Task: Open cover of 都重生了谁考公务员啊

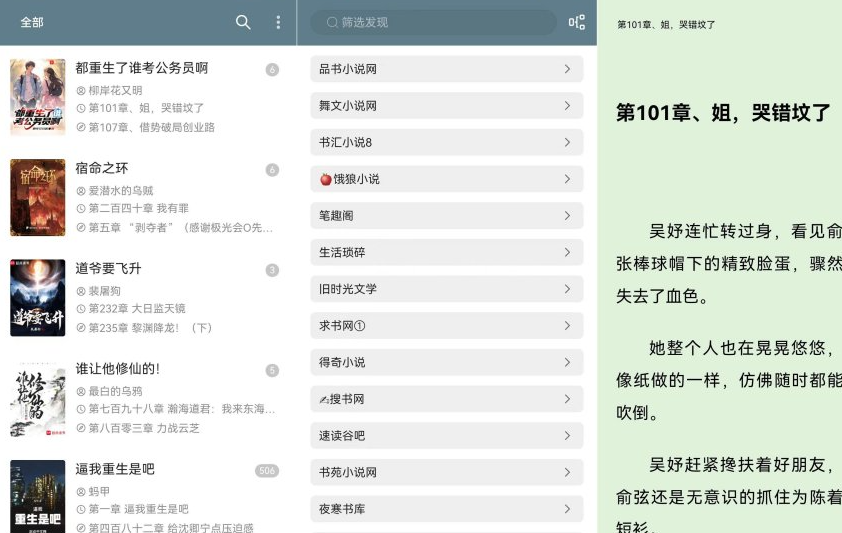Action: point(38,97)
